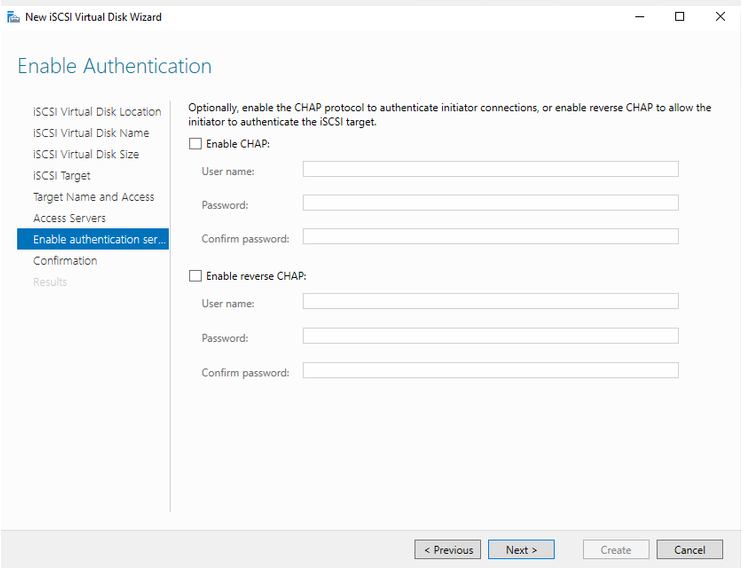Click the CHAP Password field
Image resolution: width=743 pixels, height=570 pixels.
(x=490, y=203)
